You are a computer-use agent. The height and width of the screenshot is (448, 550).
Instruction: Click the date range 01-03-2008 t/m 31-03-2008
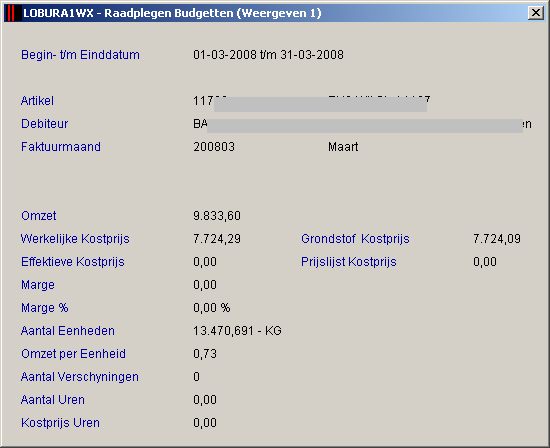(x=268, y=55)
